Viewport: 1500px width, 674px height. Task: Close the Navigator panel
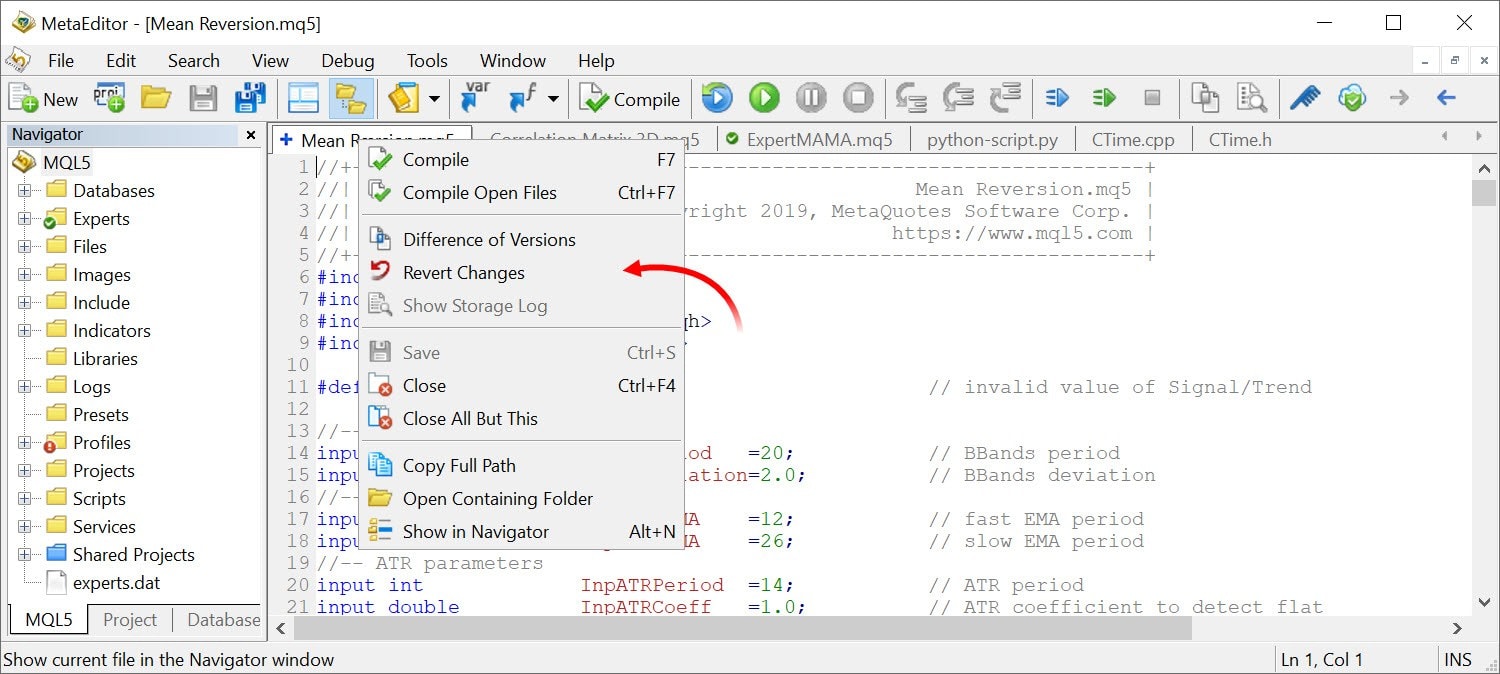tap(251, 135)
